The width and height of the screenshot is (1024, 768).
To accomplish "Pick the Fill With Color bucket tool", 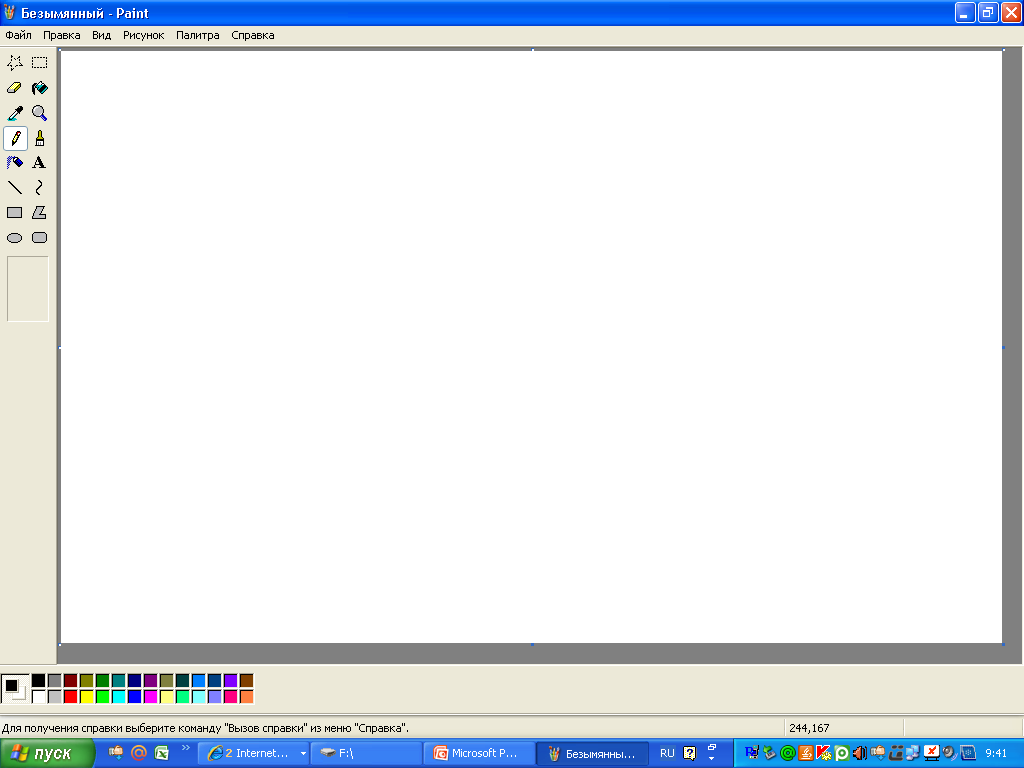I will tap(40, 88).
